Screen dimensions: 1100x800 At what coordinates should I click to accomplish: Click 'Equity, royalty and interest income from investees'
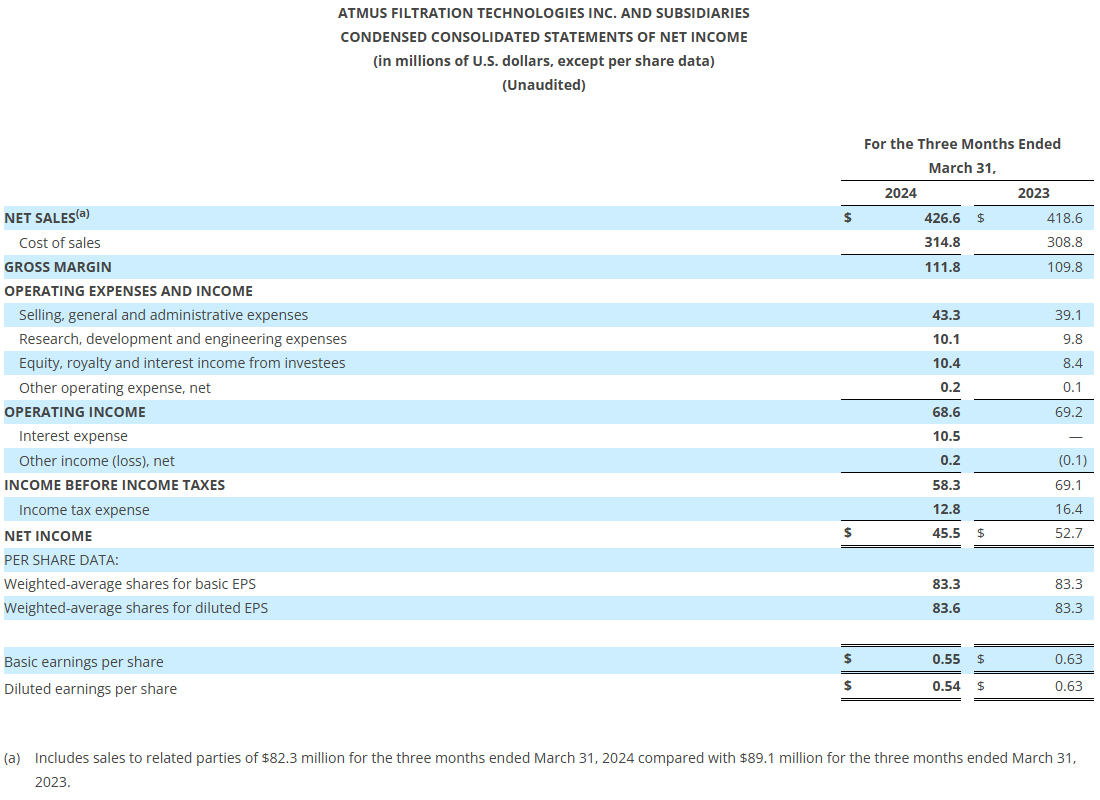[182, 363]
